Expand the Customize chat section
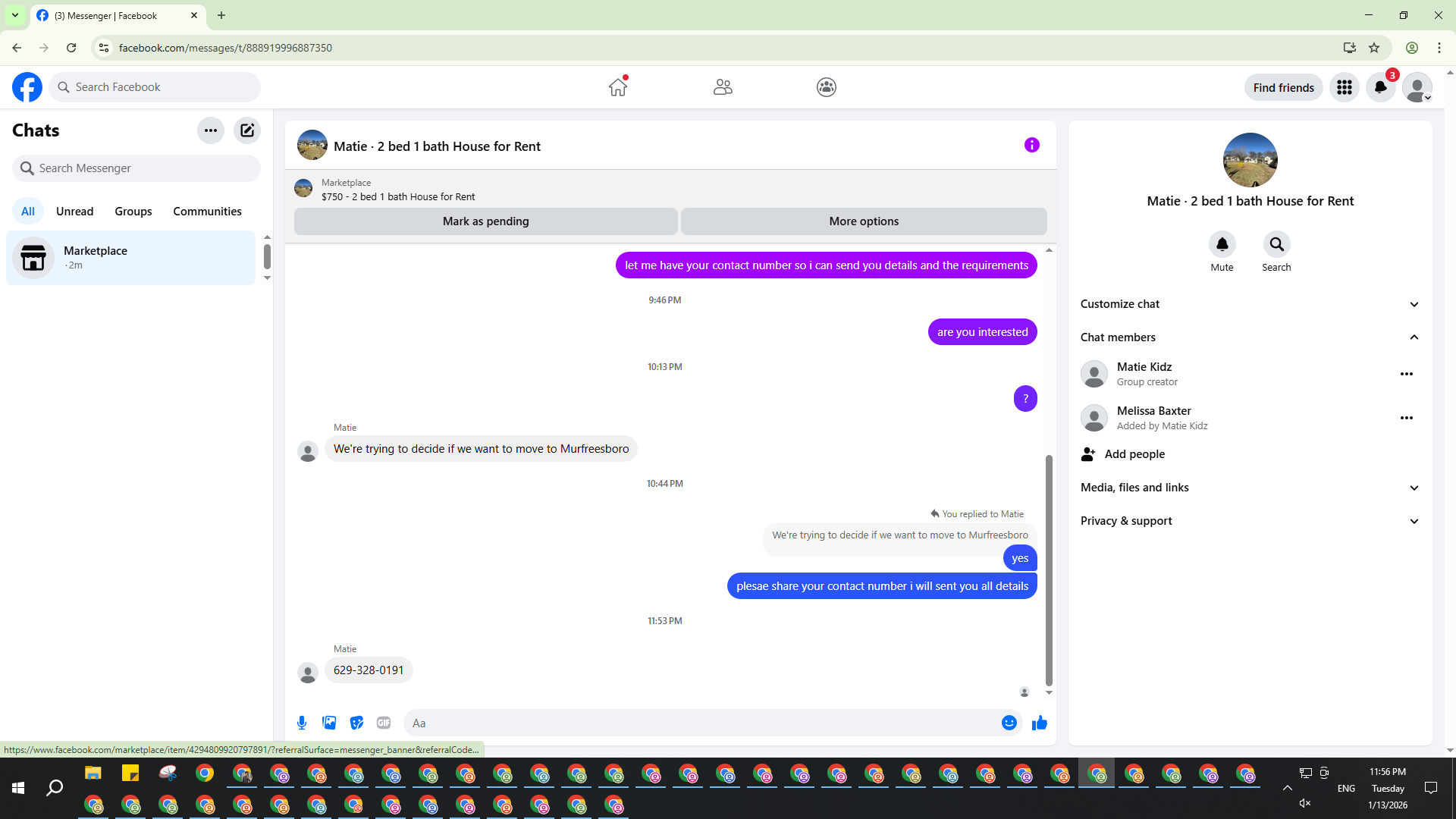1456x819 pixels. 1249,304
